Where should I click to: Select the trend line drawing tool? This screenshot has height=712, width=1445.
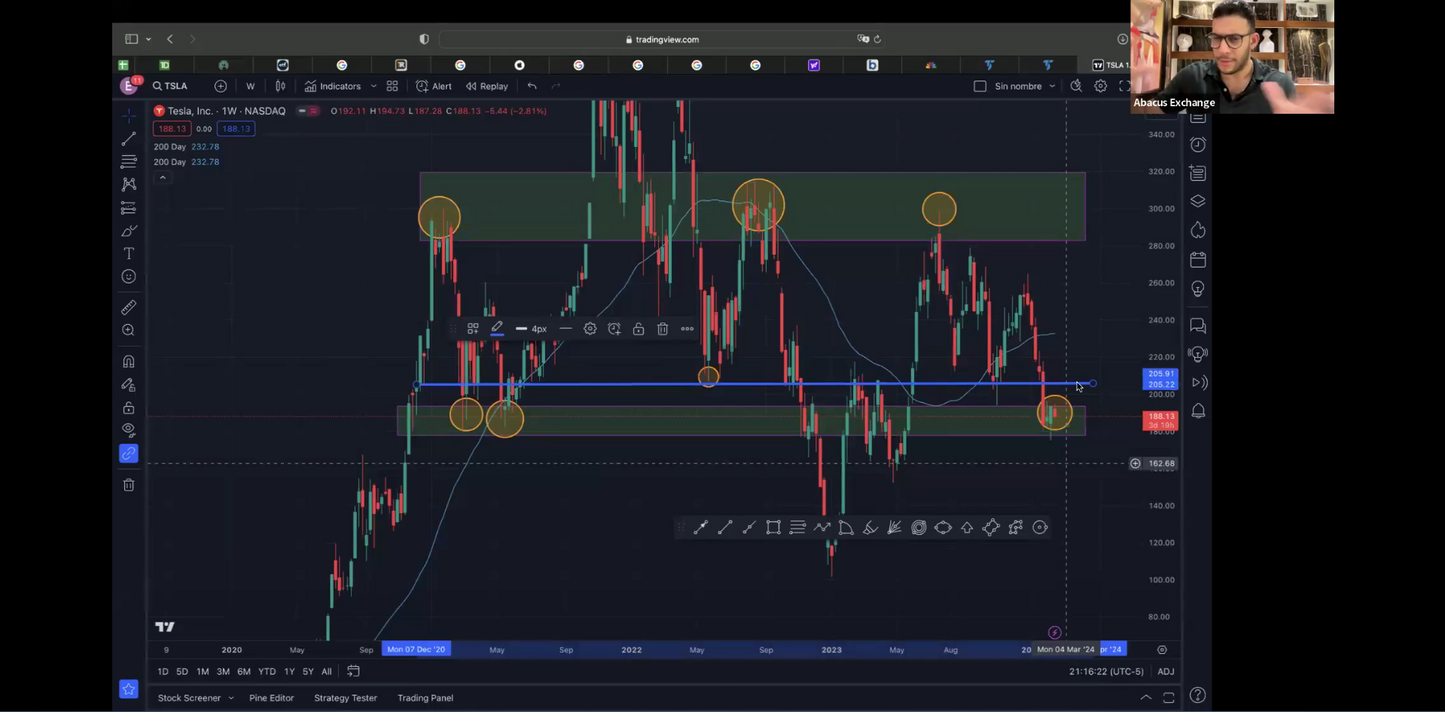click(129, 139)
